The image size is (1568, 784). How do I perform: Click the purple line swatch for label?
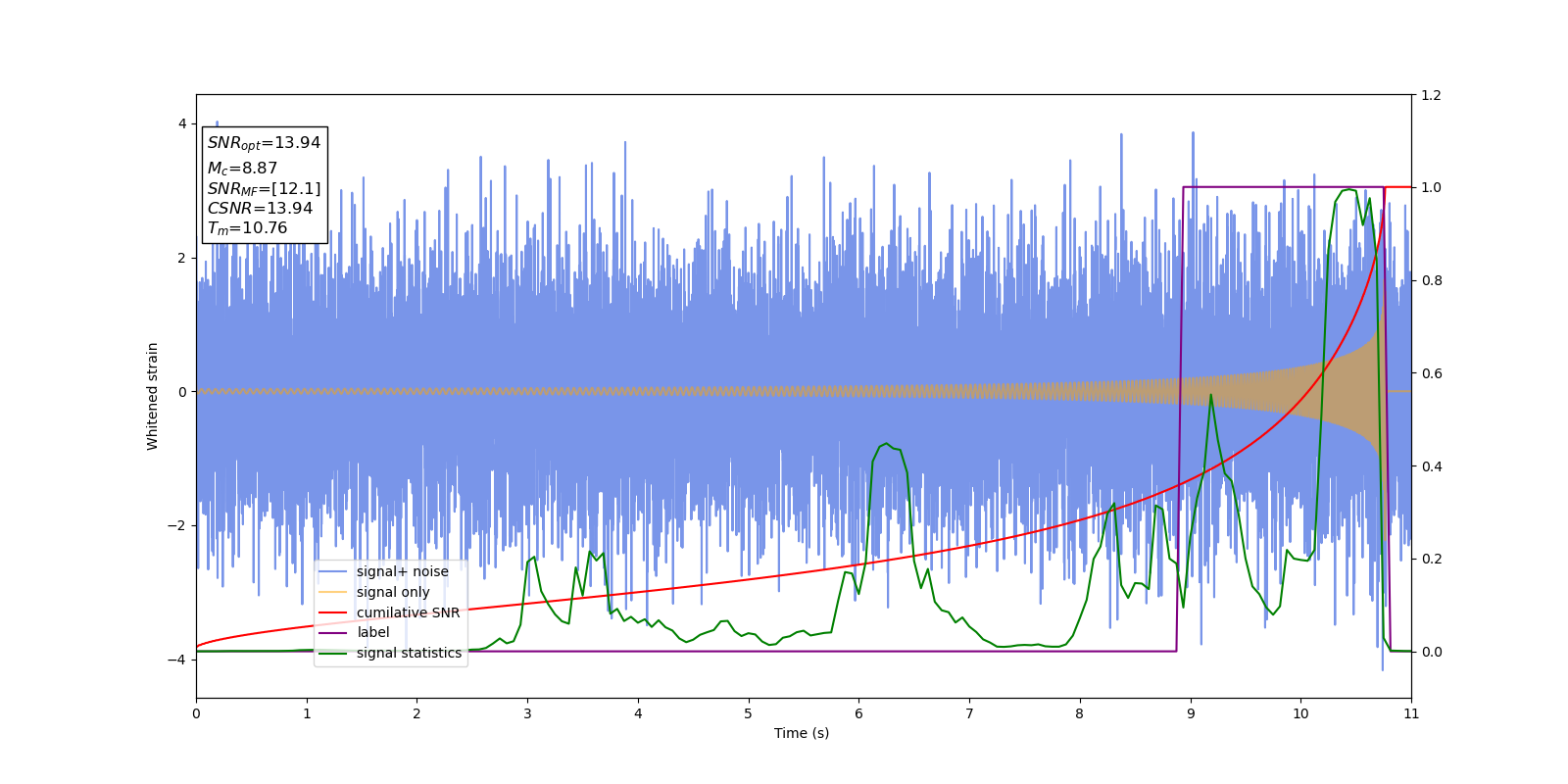pos(333,633)
